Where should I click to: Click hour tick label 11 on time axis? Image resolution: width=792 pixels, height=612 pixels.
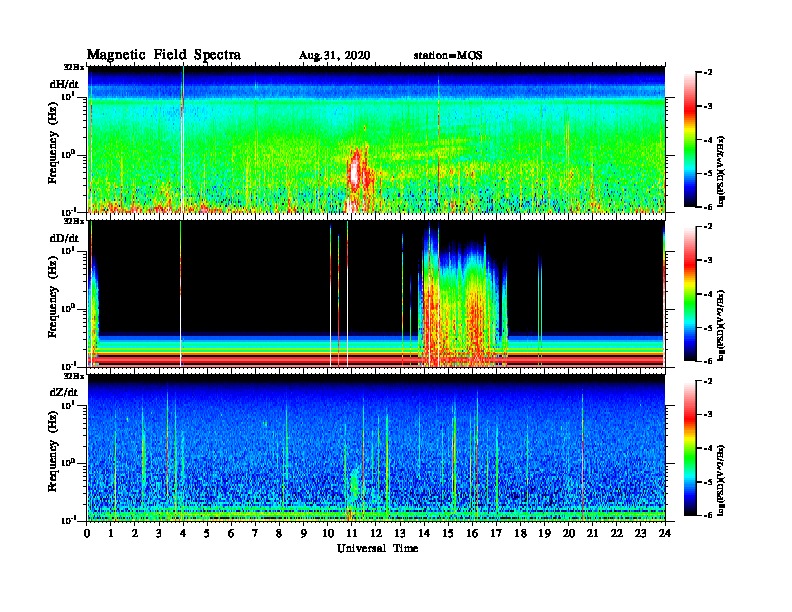[352, 533]
